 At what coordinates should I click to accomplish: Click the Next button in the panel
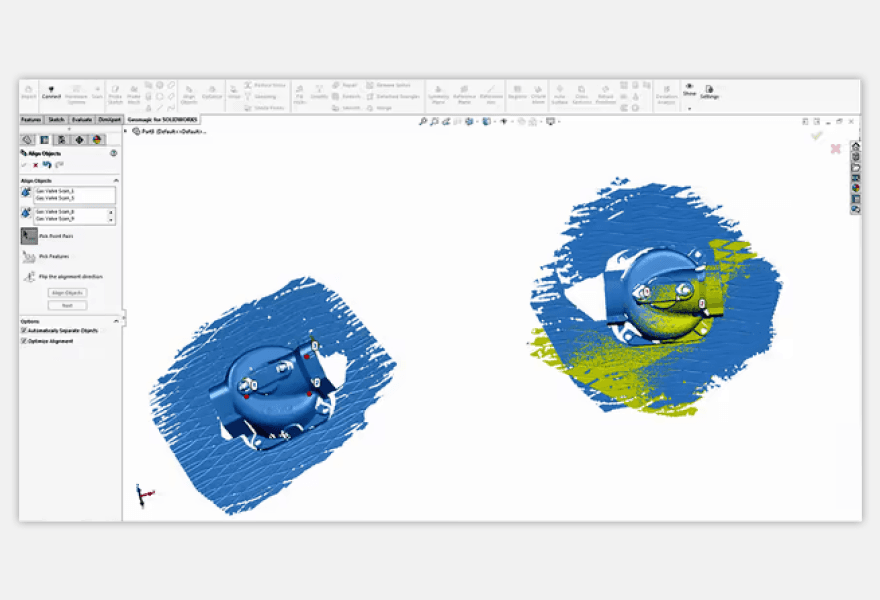66,305
